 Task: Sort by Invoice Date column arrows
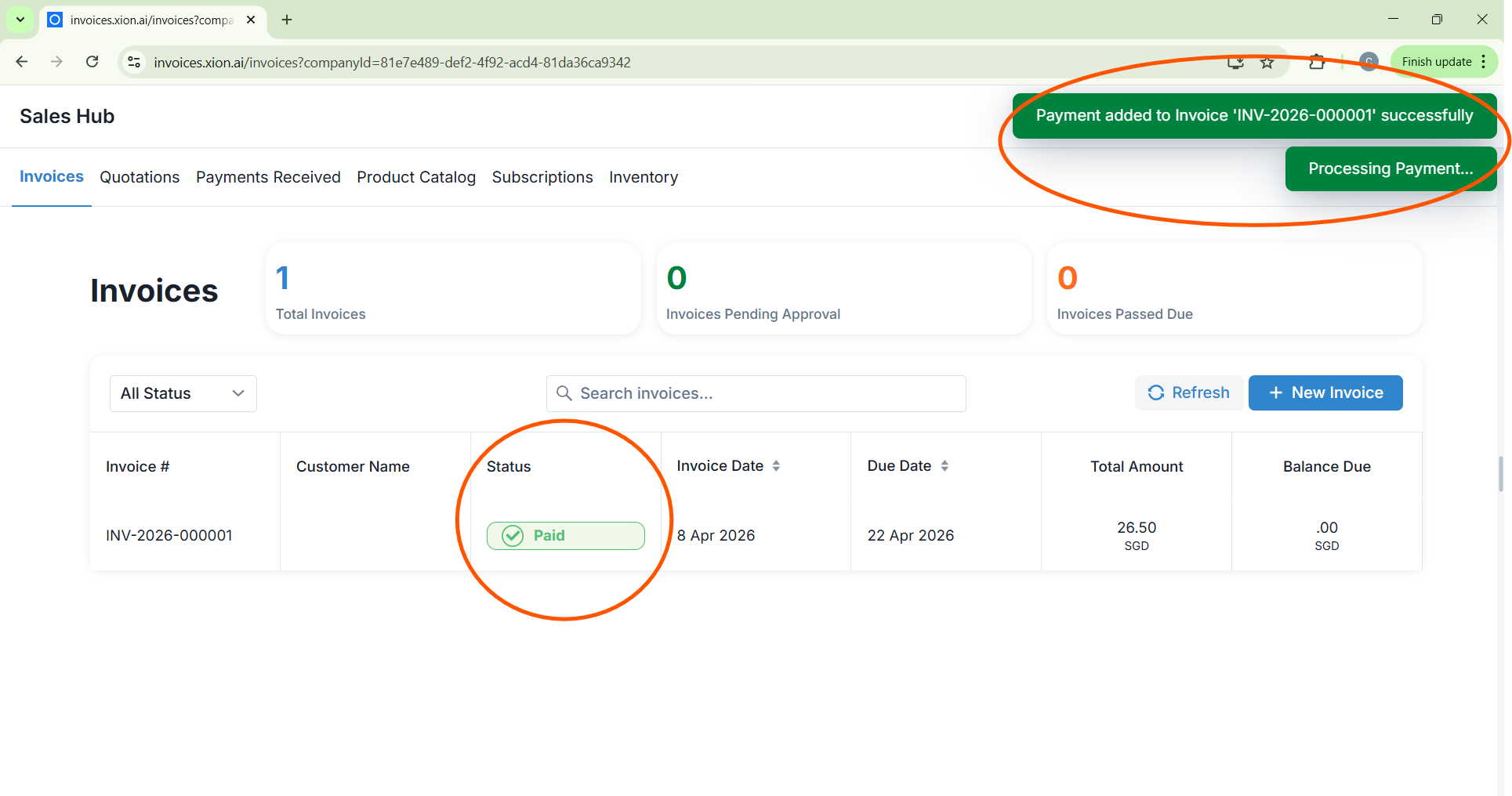pyautogui.click(x=776, y=466)
